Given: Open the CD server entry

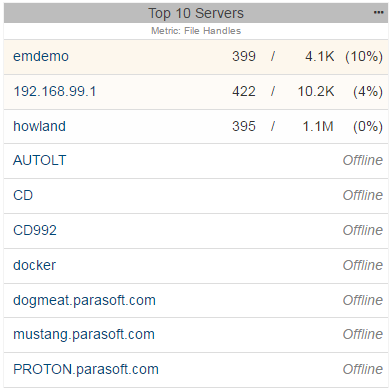Looking at the screenshot, I should coord(23,195).
